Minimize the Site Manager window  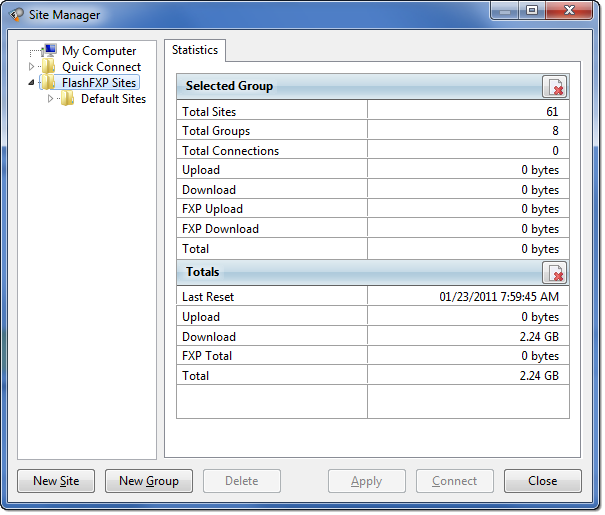[507, 11]
